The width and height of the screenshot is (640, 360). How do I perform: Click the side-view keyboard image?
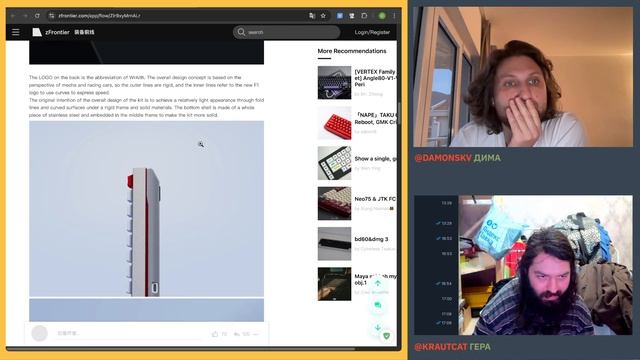click(146, 209)
